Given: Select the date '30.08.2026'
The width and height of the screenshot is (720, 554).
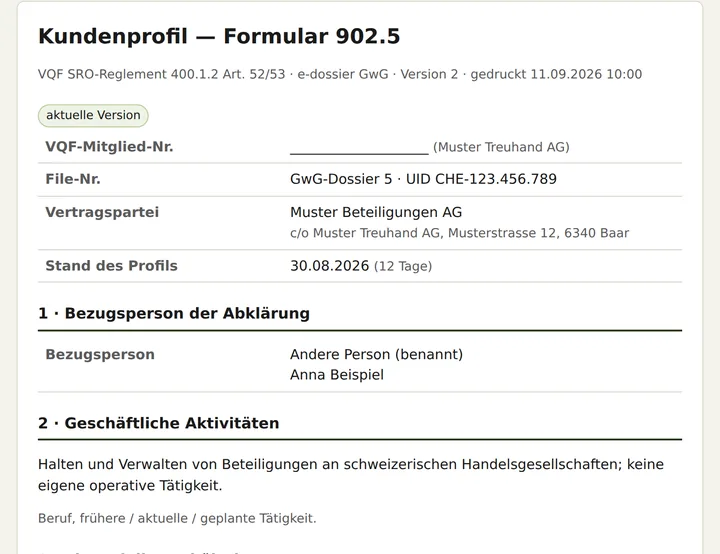Looking at the screenshot, I should 330,266.
